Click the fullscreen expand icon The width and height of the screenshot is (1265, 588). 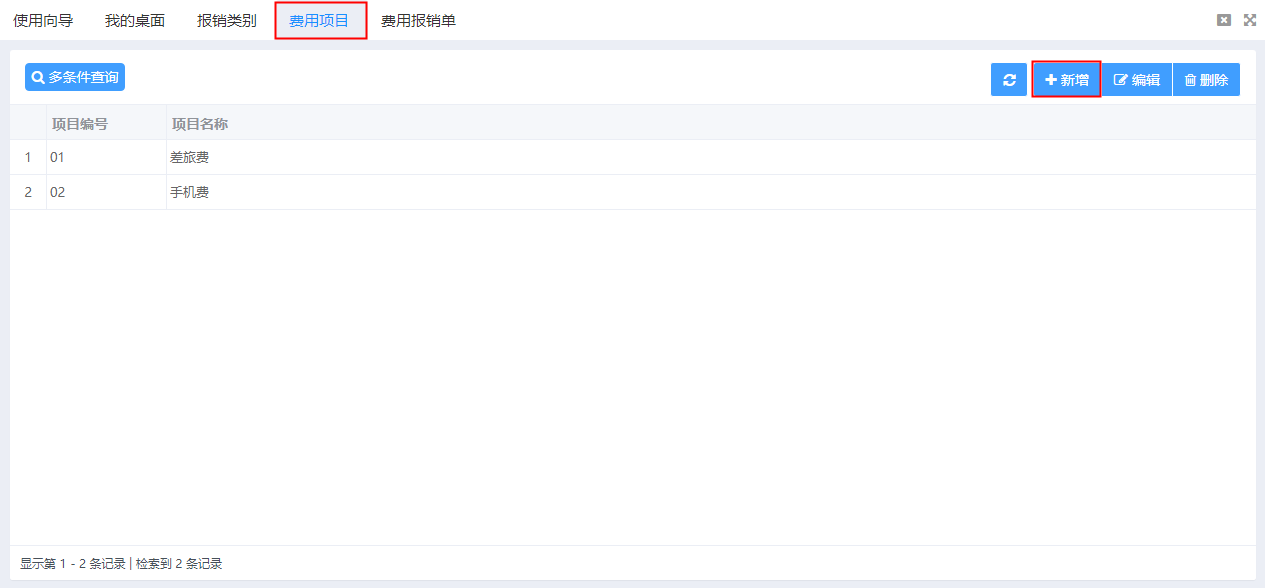pos(1250,20)
